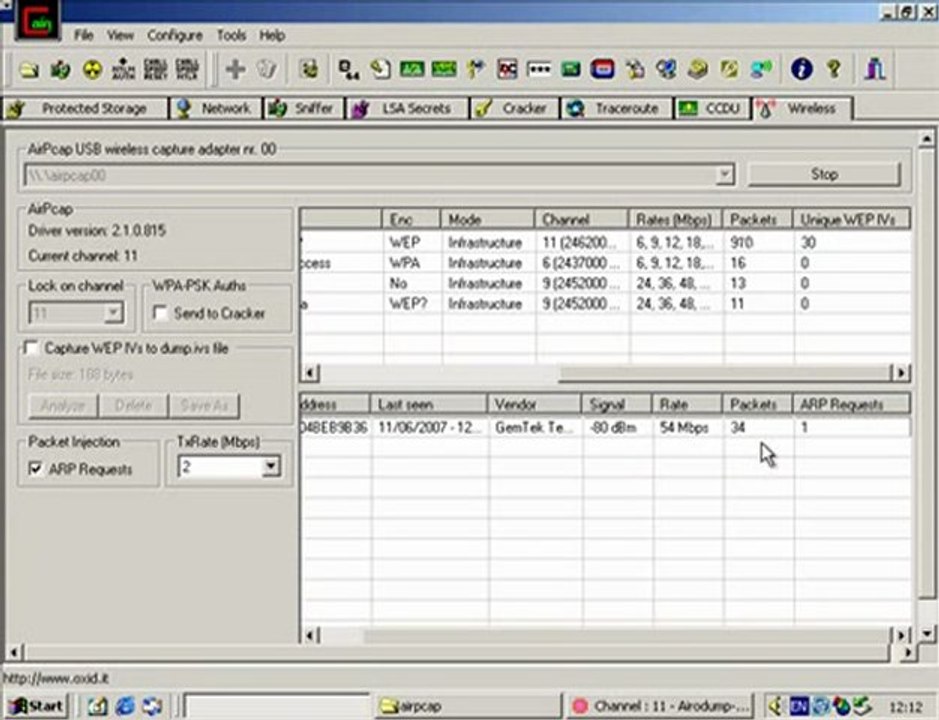Open the Configure menu
Image resolution: width=939 pixels, height=720 pixels.
pos(174,35)
